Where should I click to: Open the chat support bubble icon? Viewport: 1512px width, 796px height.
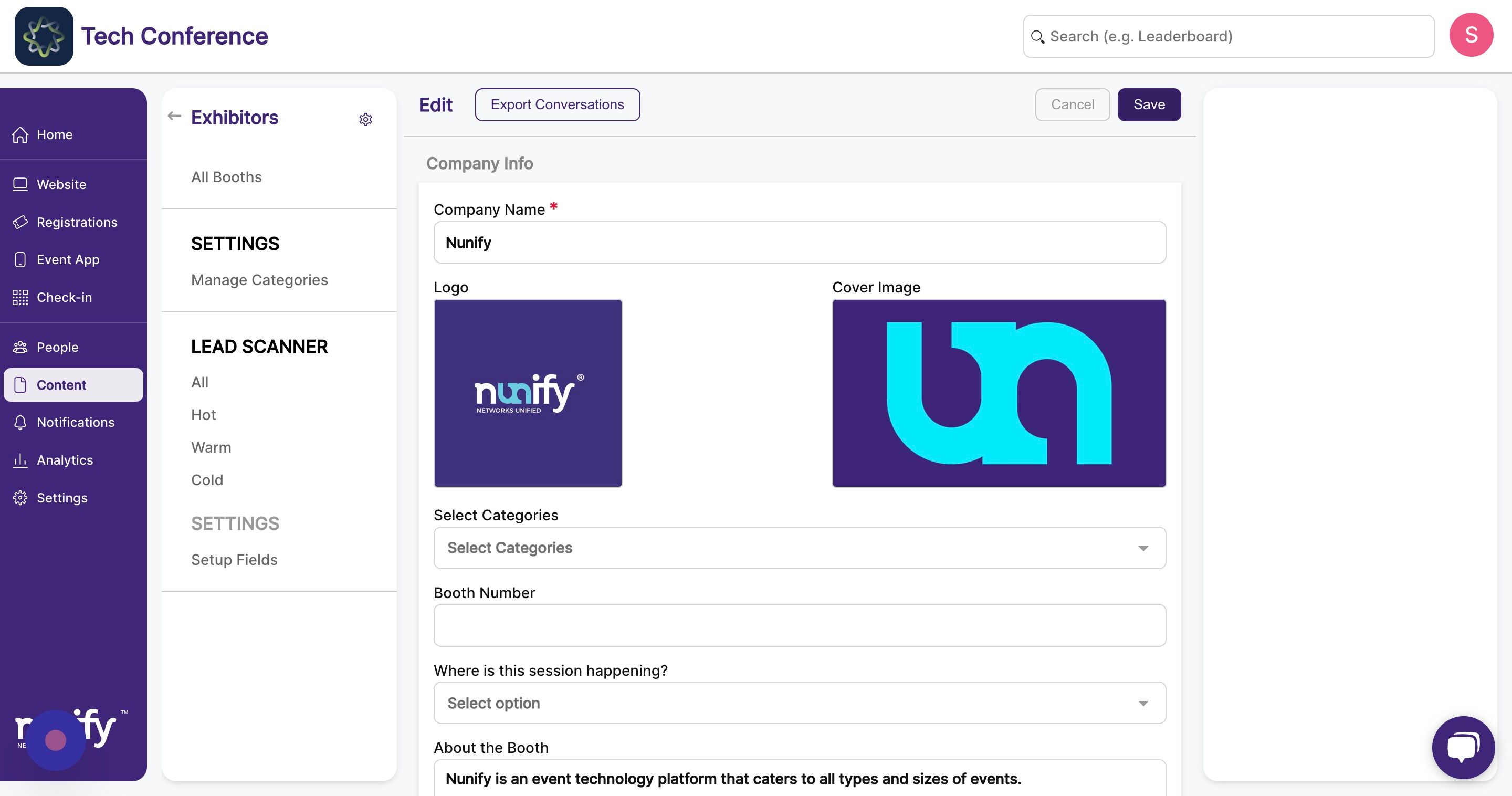[1463, 747]
